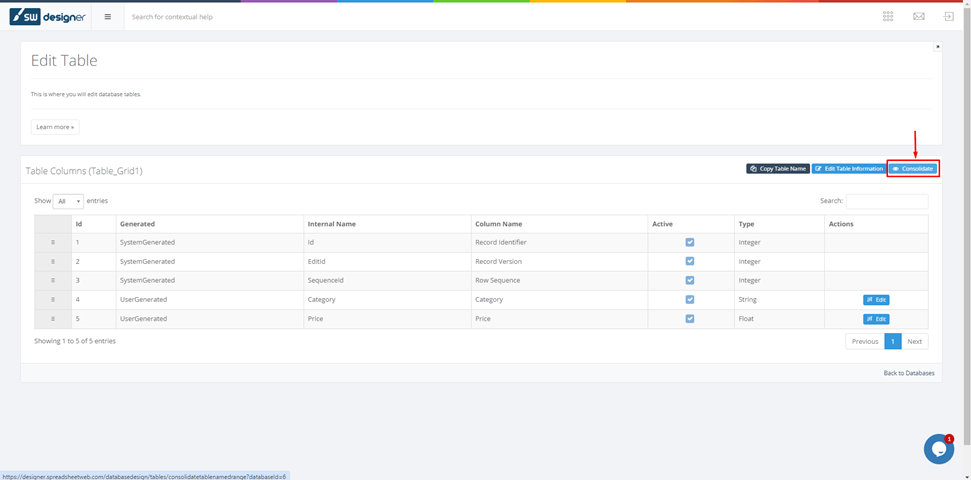Click the sign-out icon
The width and height of the screenshot is (971, 480).
pyautogui.click(x=948, y=17)
